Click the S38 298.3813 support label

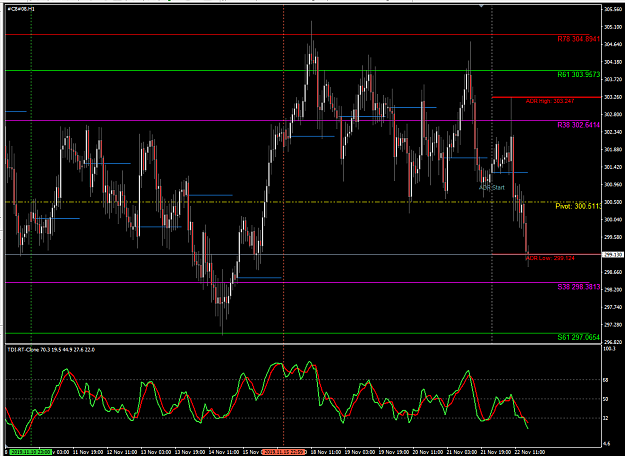pyautogui.click(x=578, y=287)
